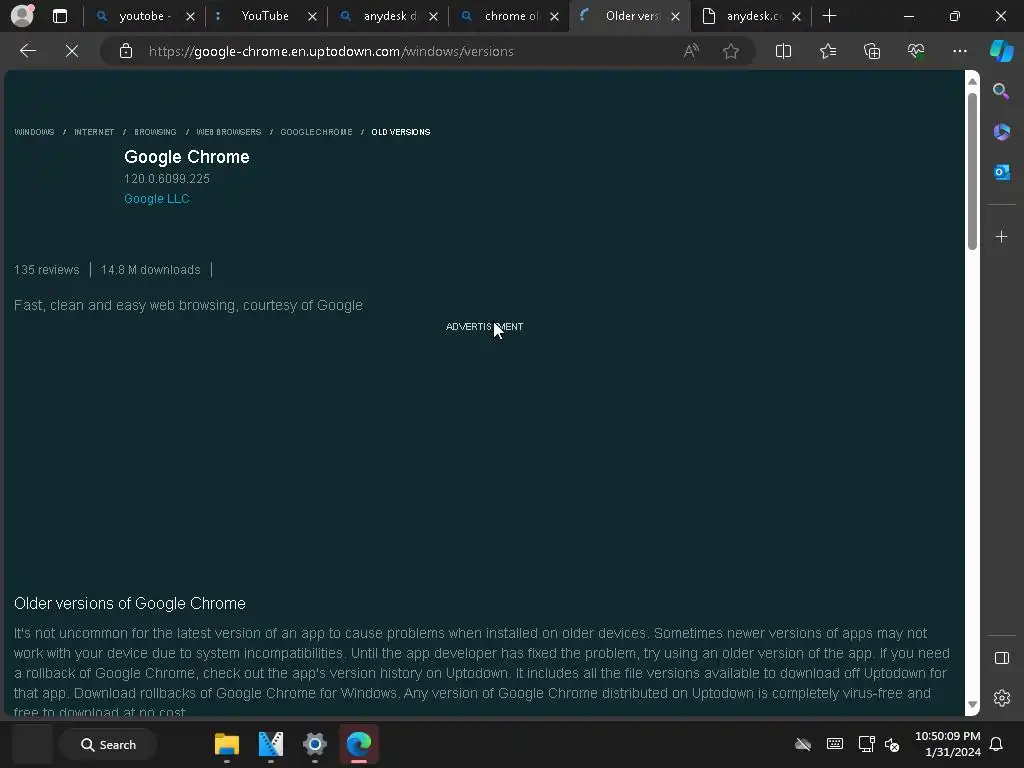The image size is (1024, 768).
Task: Open Microsoft 365 sidebar icon
Action: [x=1001, y=132]
